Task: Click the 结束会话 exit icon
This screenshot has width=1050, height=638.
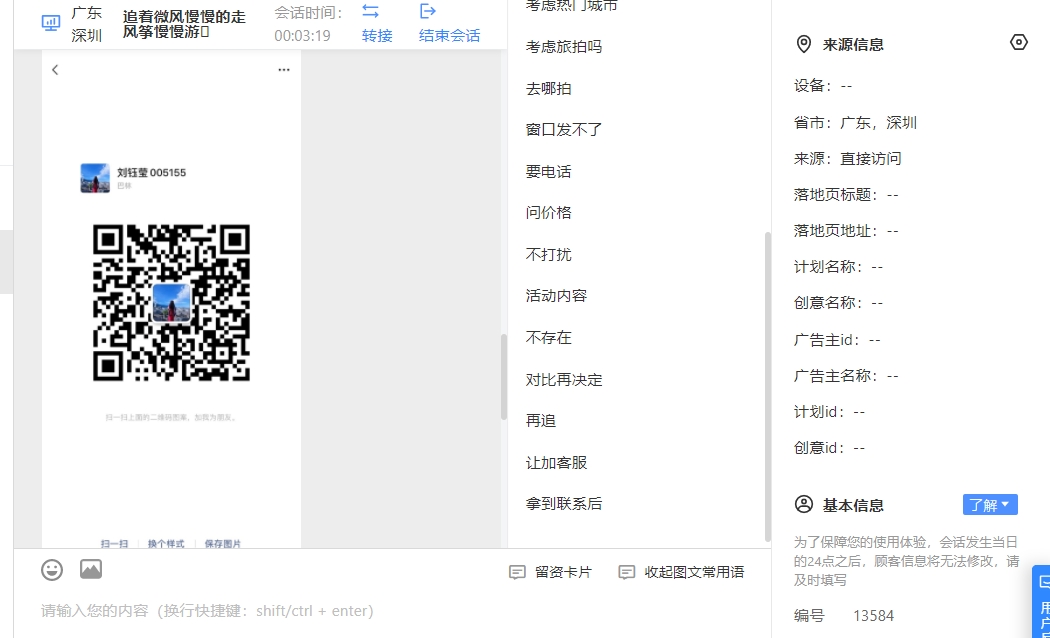Action: point(427,11)
